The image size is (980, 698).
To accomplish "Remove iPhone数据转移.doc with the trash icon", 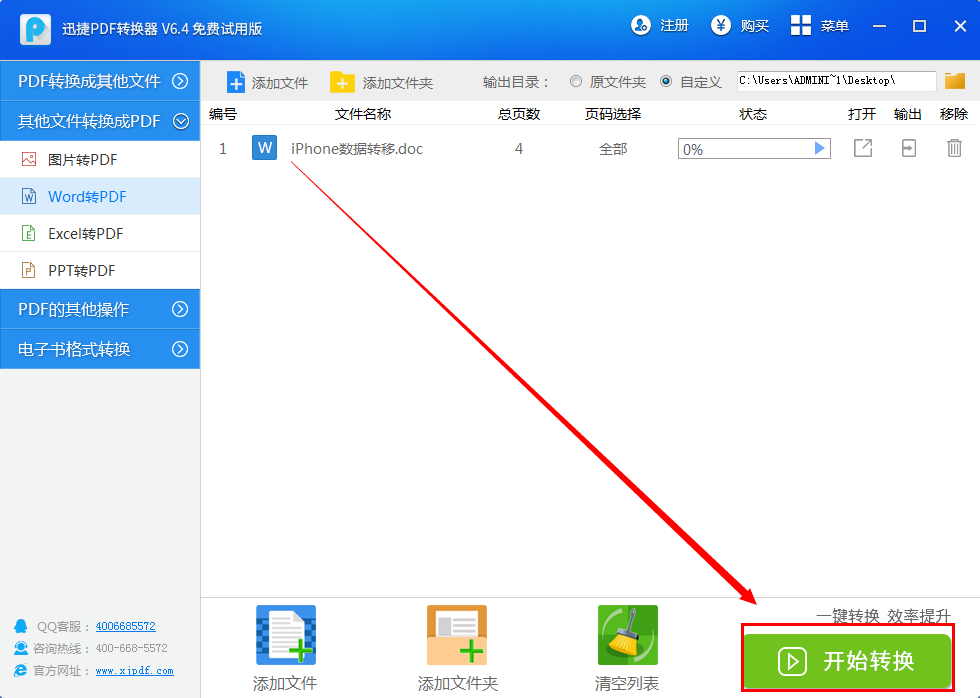I will [954, 148].
